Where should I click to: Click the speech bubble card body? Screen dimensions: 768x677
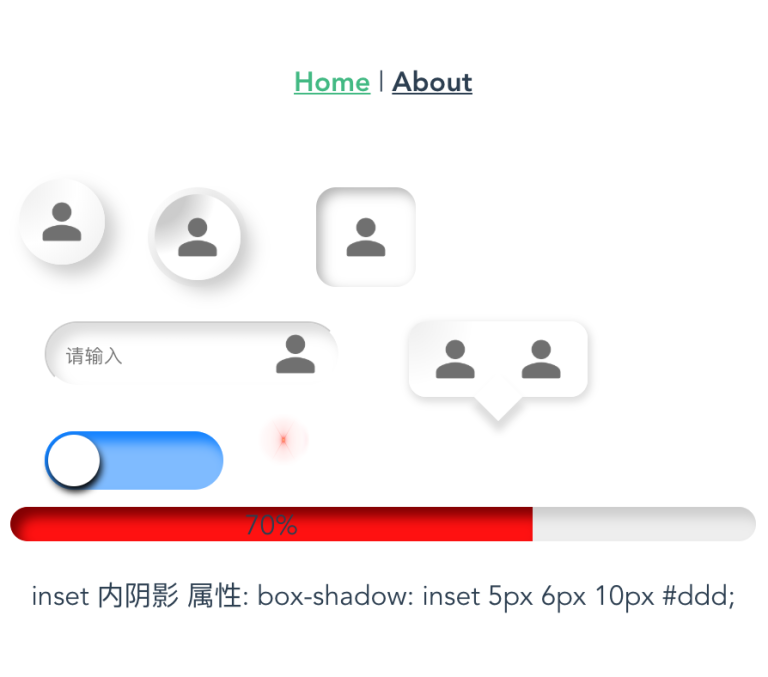(x=498, y=359)
